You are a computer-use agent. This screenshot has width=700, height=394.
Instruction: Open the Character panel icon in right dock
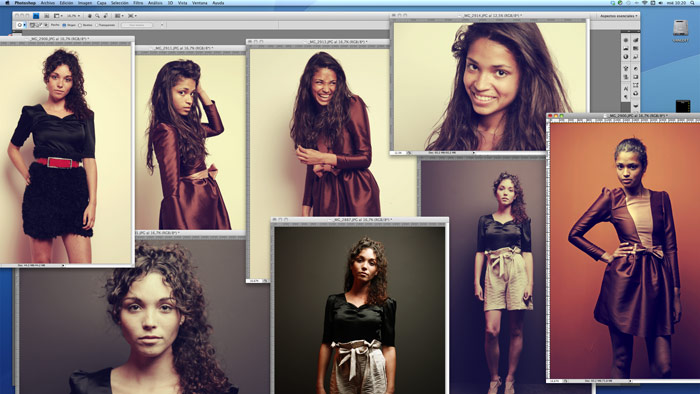tap(625, 89)
